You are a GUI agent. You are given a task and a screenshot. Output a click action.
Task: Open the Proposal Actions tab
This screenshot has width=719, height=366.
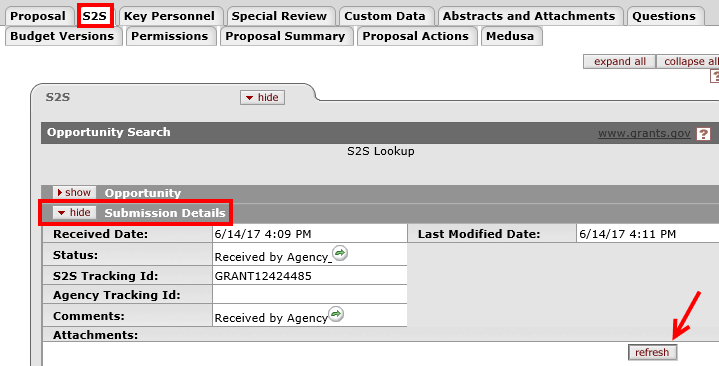tap(416, 36)
